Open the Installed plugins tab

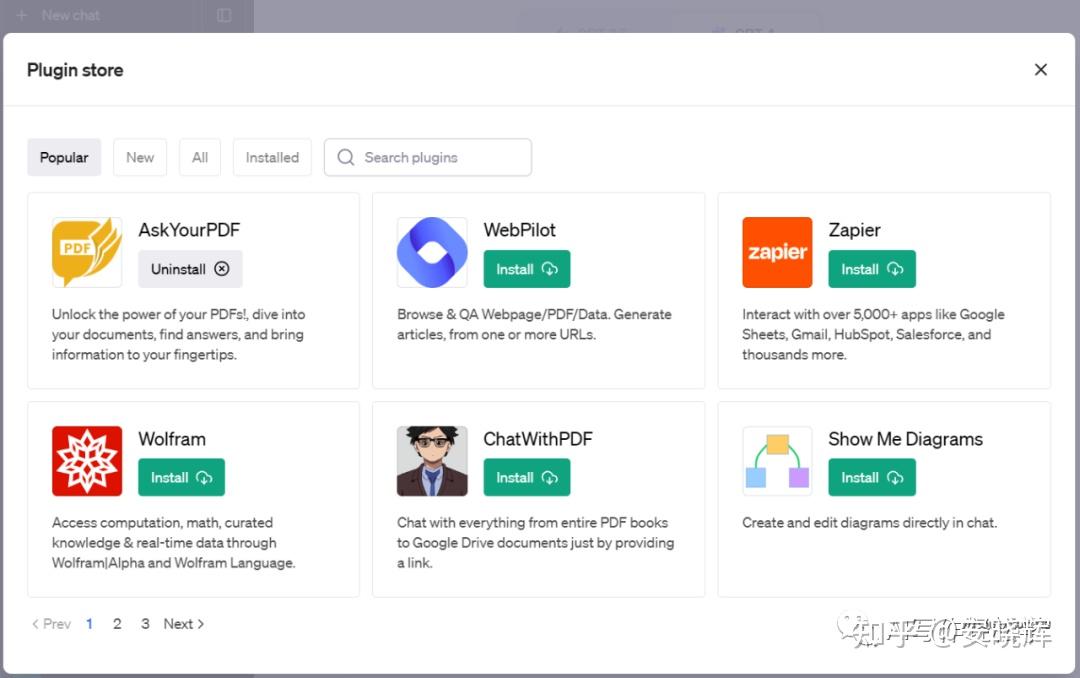pos(272,157)
